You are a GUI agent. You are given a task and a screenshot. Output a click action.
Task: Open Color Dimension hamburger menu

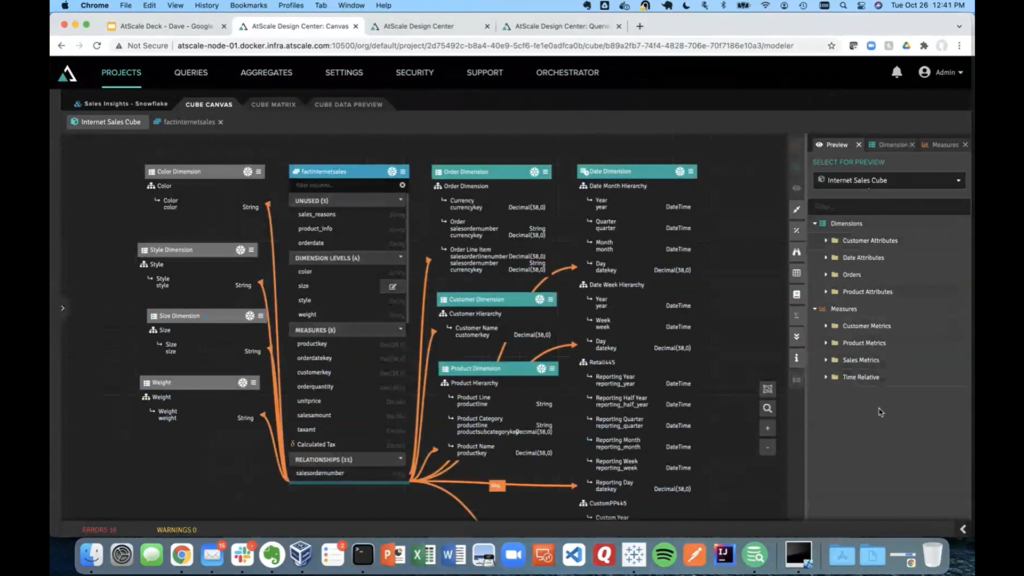(x=259, y=172)
